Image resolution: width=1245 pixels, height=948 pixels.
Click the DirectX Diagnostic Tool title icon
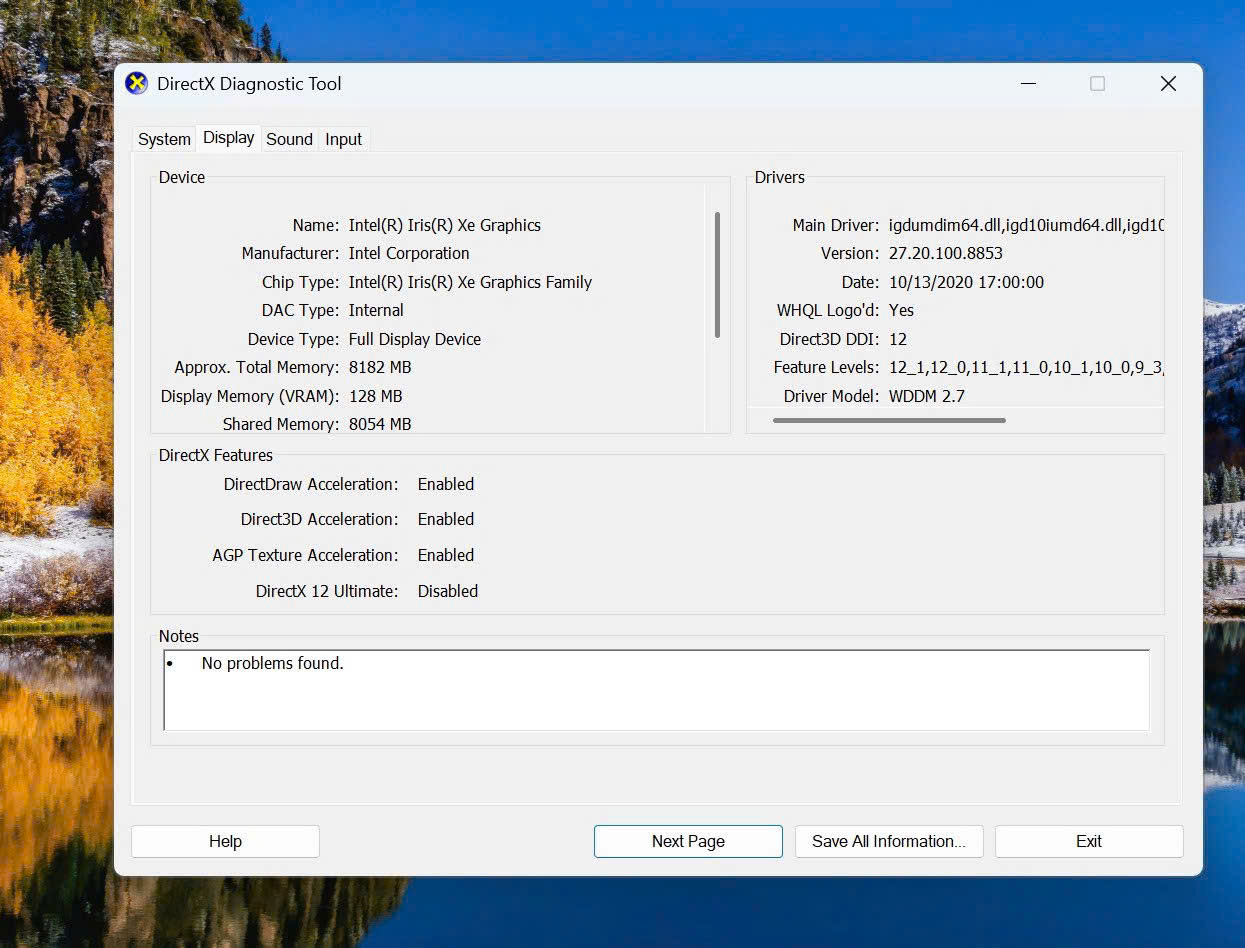click(x=136, y=84)
